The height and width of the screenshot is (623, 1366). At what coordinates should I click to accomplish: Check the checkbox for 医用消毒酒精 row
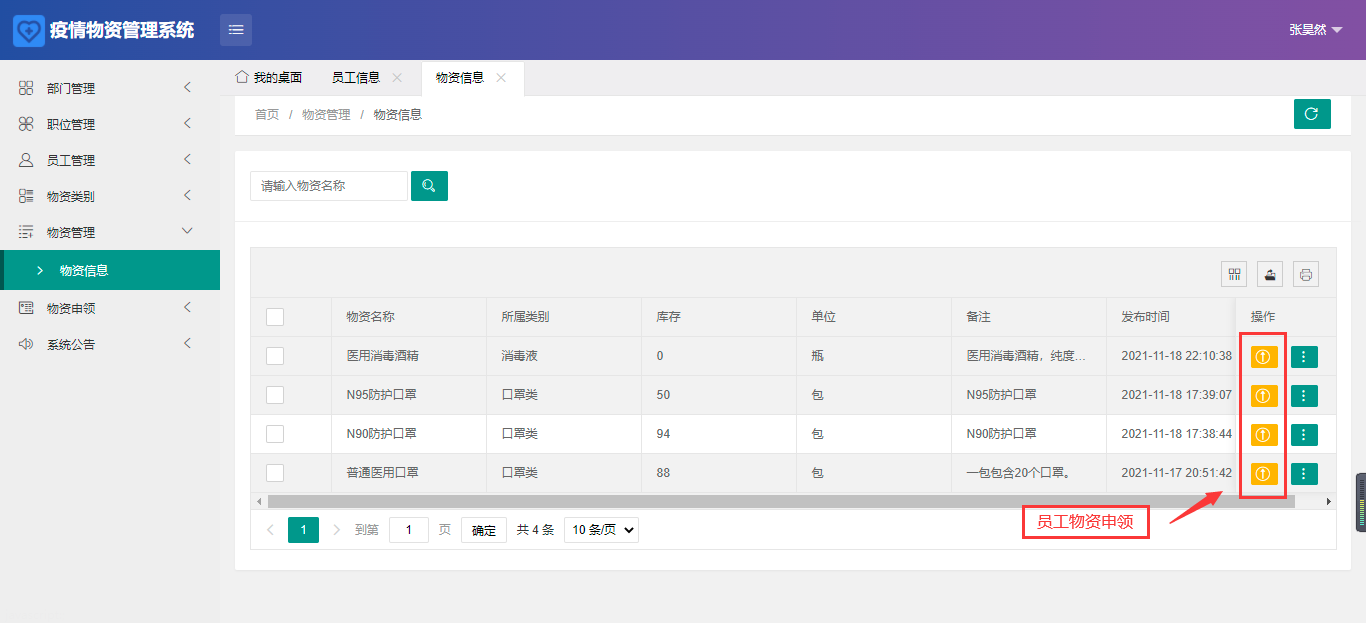coord(275,356)
